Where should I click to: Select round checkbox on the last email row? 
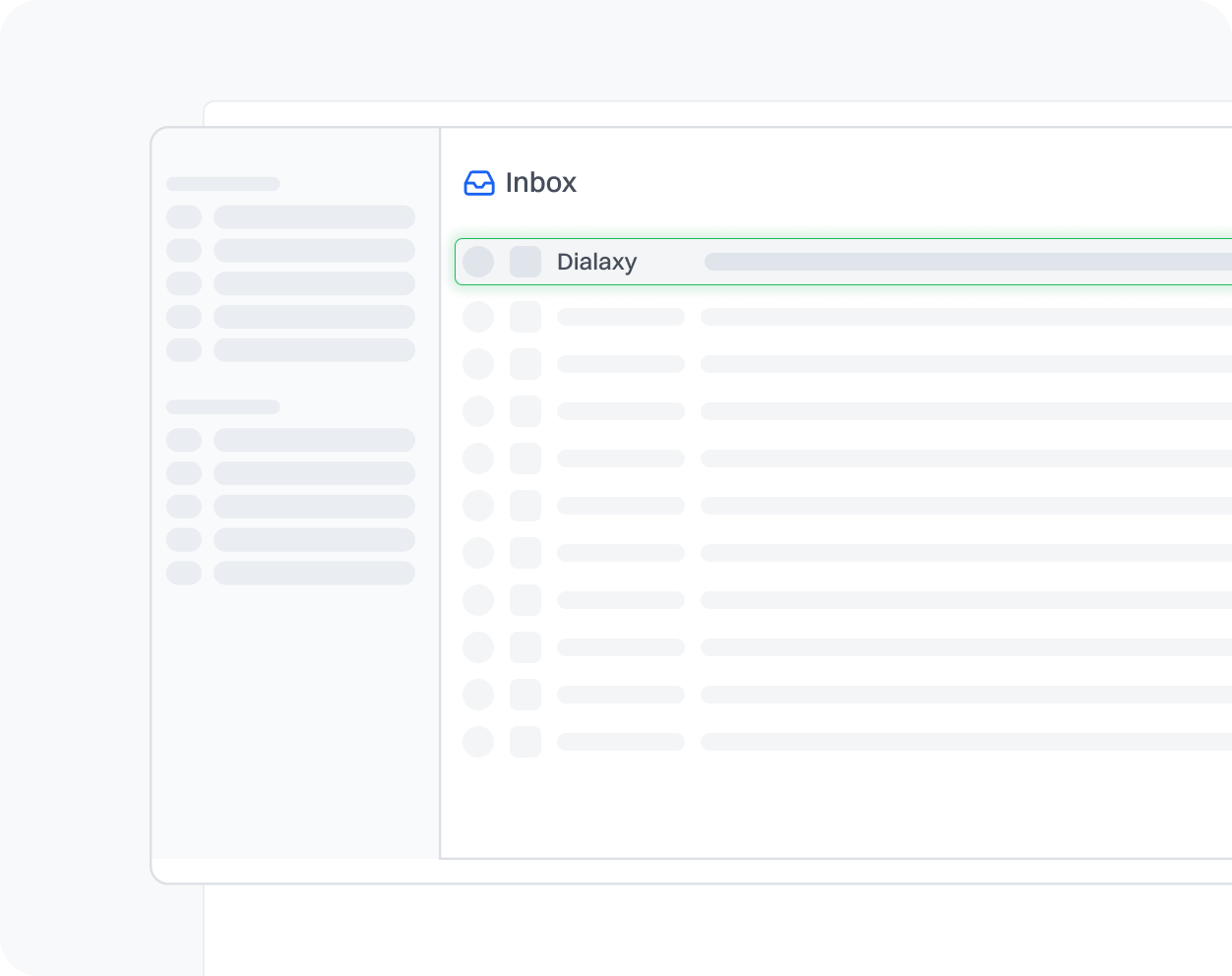click(x=478, y=742)
